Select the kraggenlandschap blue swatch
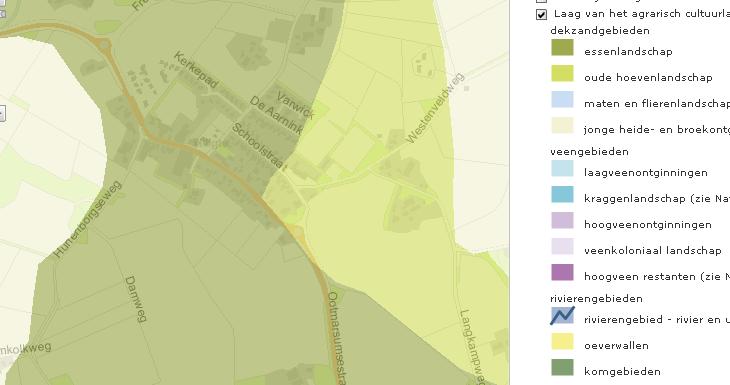730x385 pixels. click(x=562, y=195)
